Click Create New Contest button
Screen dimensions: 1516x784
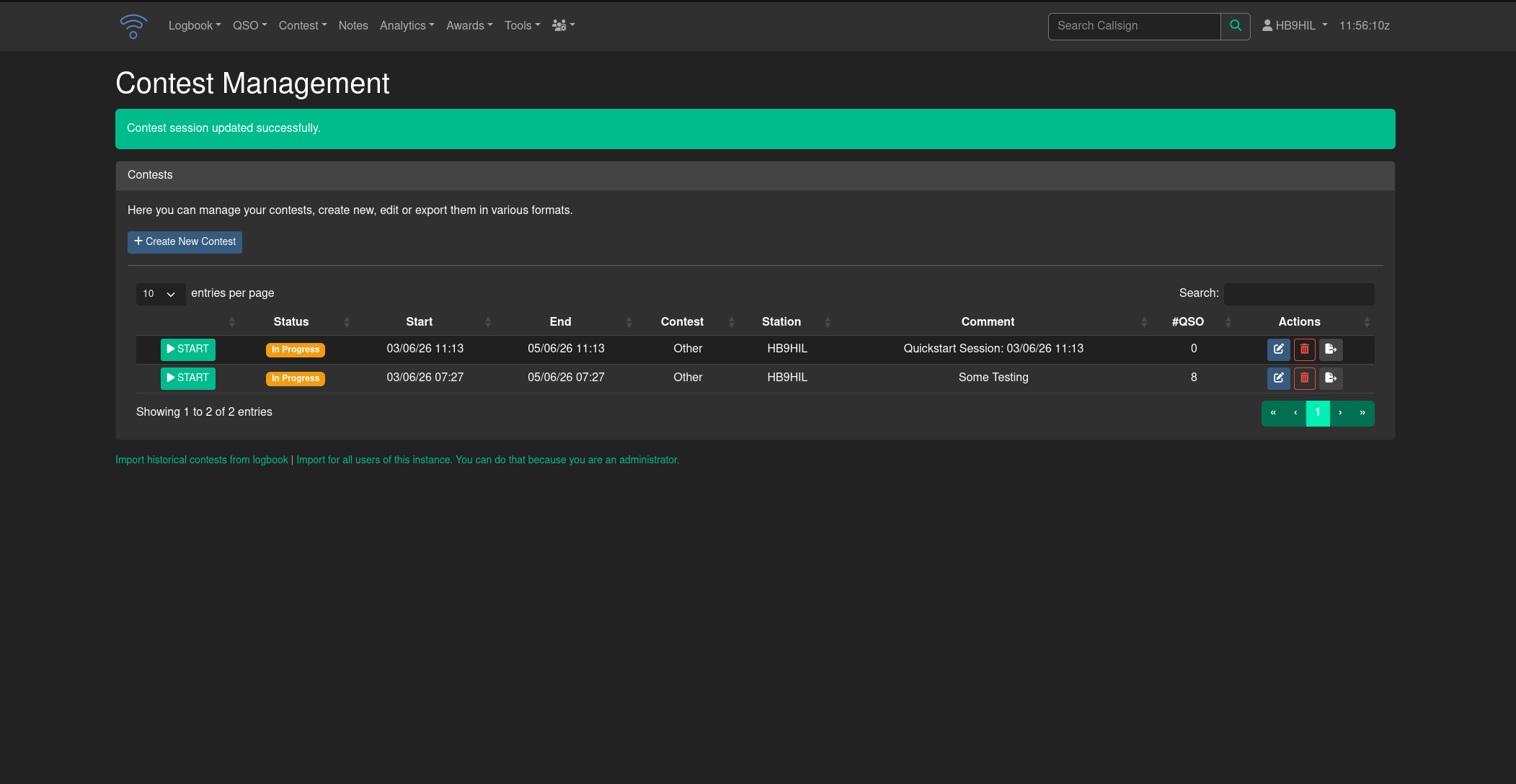(x=185, y=242)
